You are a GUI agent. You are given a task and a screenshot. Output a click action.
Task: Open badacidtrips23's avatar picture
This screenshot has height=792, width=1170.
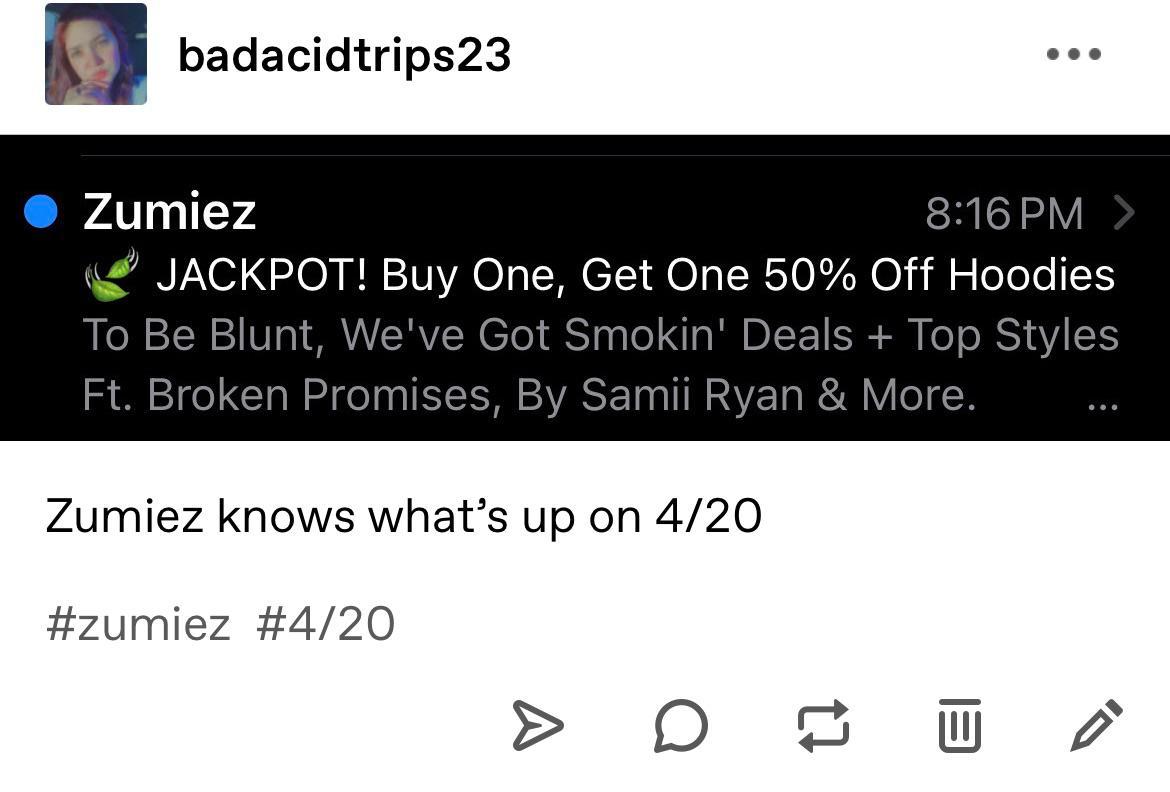click(95, 56)
